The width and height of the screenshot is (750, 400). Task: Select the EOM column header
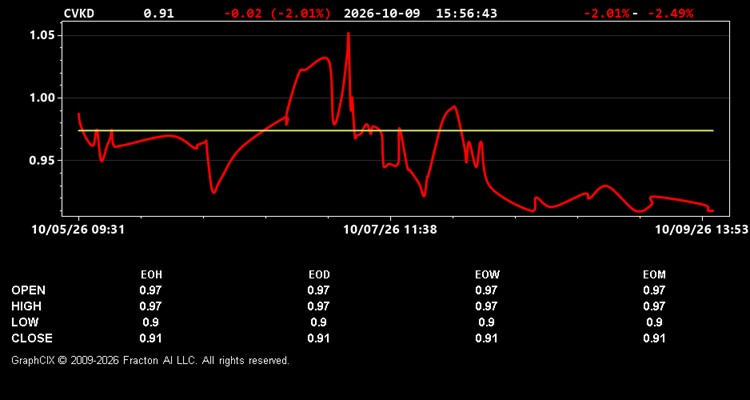[654, 275]
